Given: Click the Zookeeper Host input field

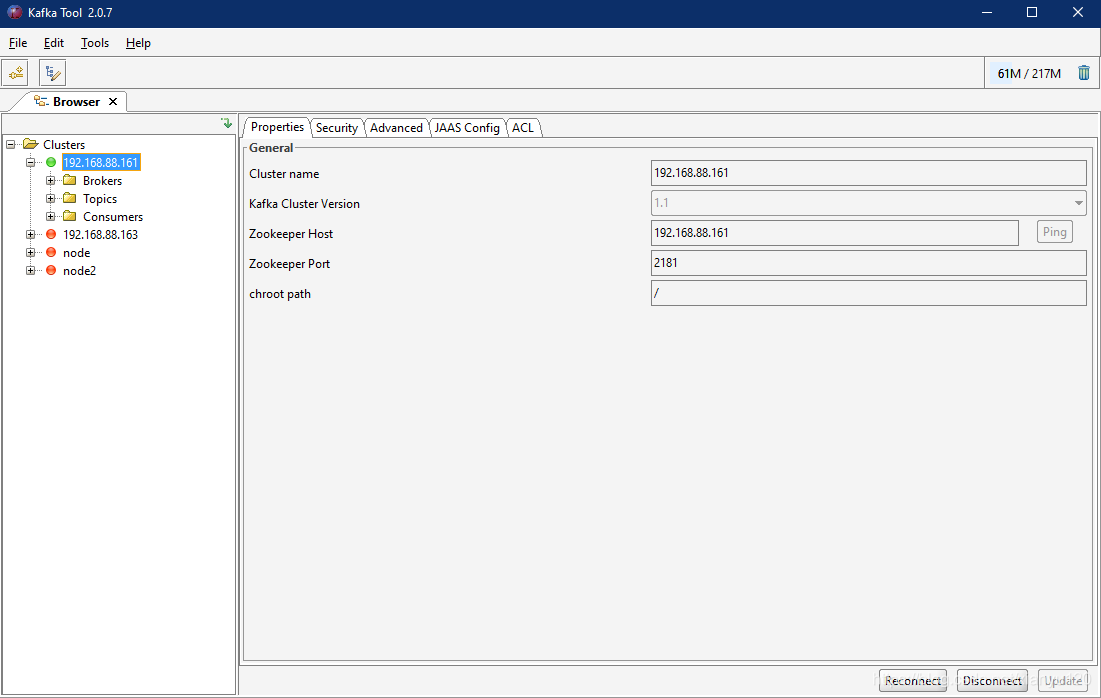Looking at the screenshot, I should click(x=834, y=232).
